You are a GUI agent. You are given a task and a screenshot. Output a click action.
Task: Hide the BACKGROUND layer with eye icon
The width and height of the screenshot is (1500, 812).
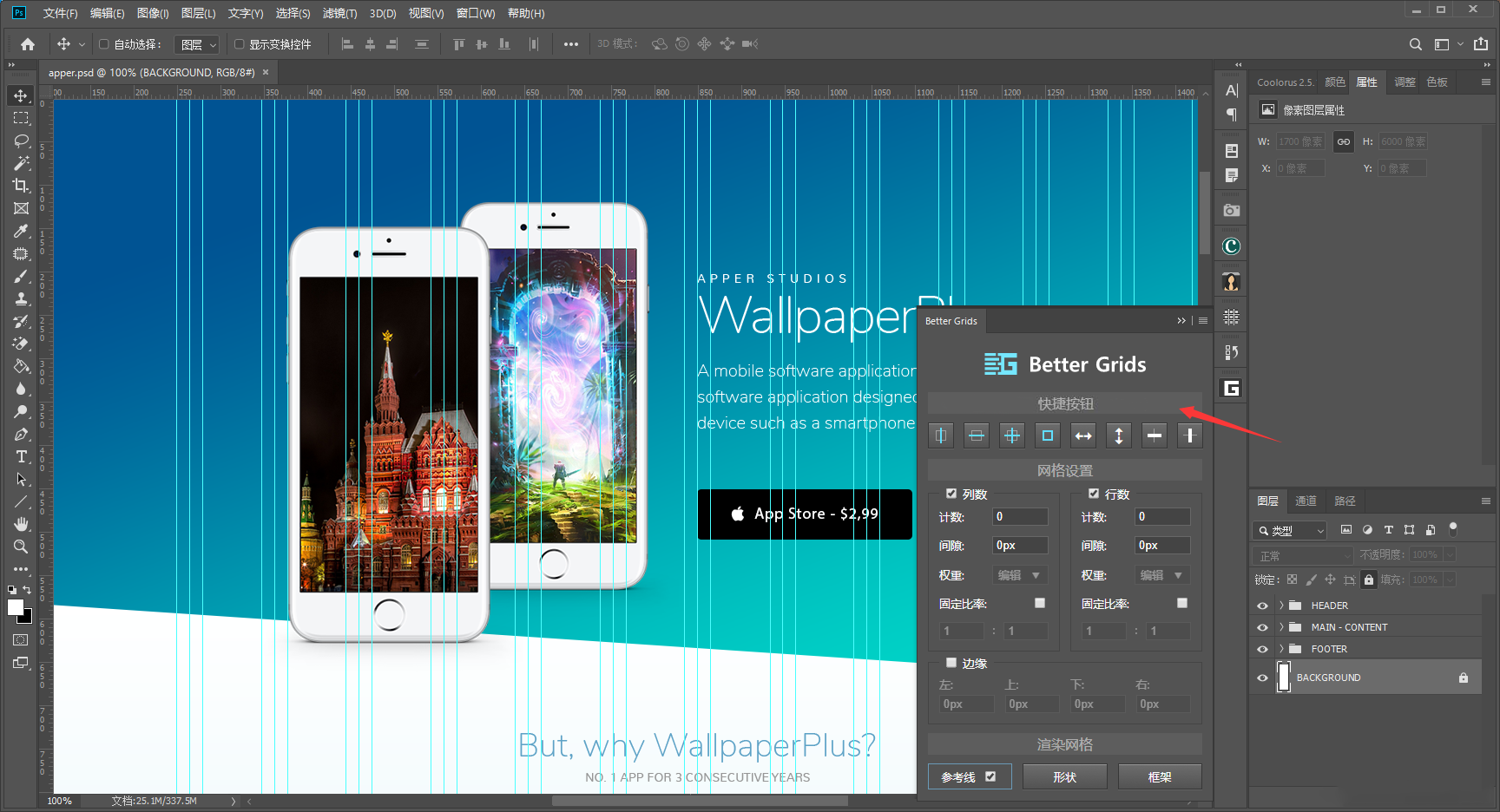coord(1262,678)
